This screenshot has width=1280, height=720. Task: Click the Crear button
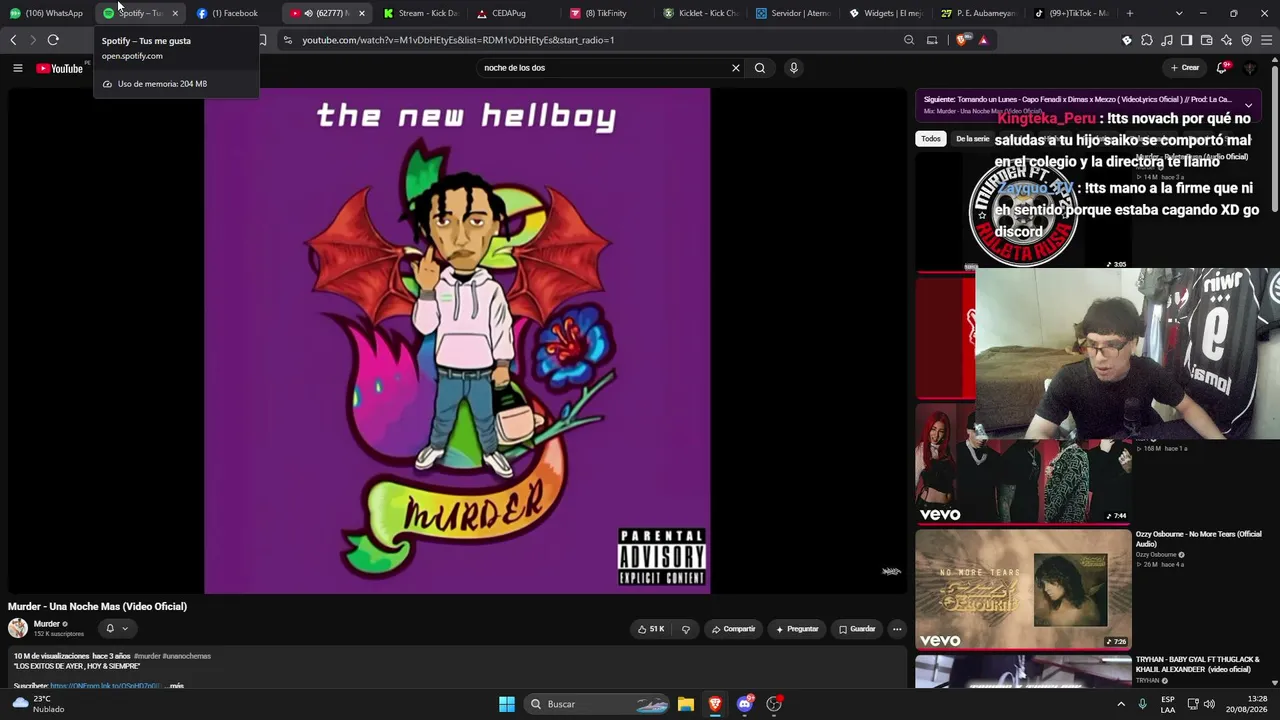[1184, 68]
